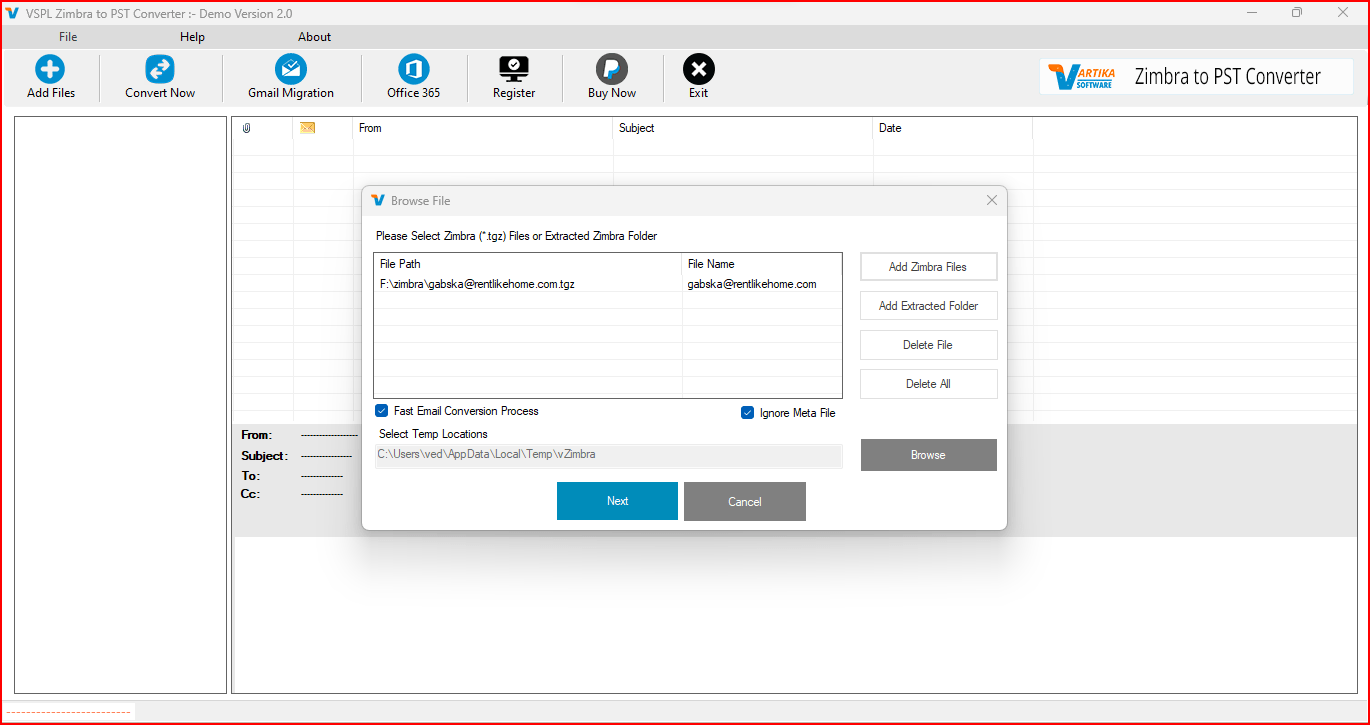Click the Browse File dialog logo icon
Viewport: 1370px width, 725px height.
point(378,201)
